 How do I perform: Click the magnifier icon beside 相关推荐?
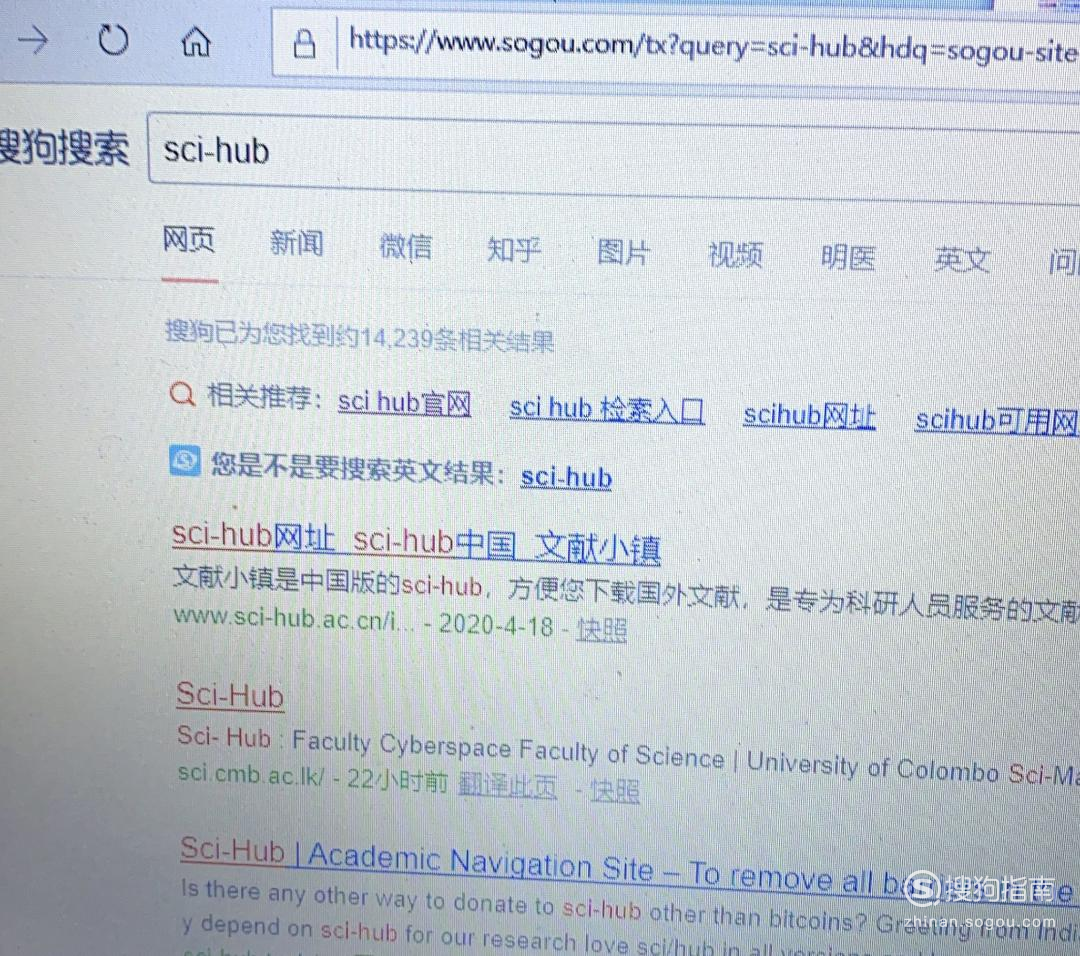[181, 395]
